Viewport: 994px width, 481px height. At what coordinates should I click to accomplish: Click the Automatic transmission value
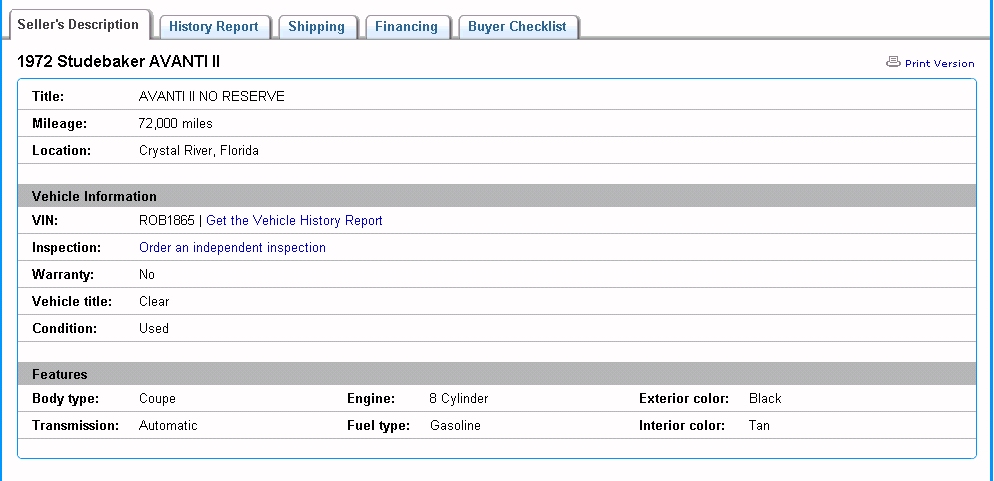(168, 425)
